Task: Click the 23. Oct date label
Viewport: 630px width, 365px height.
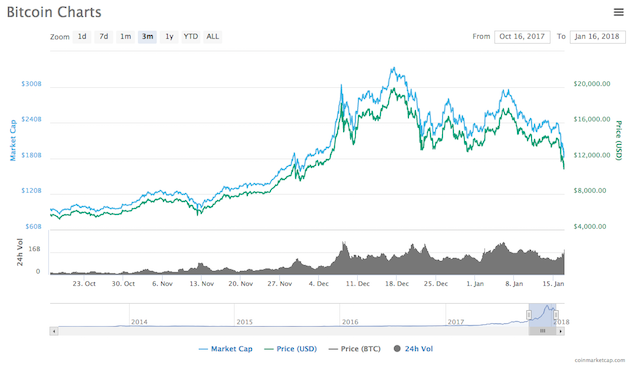Action: (84, 284)
